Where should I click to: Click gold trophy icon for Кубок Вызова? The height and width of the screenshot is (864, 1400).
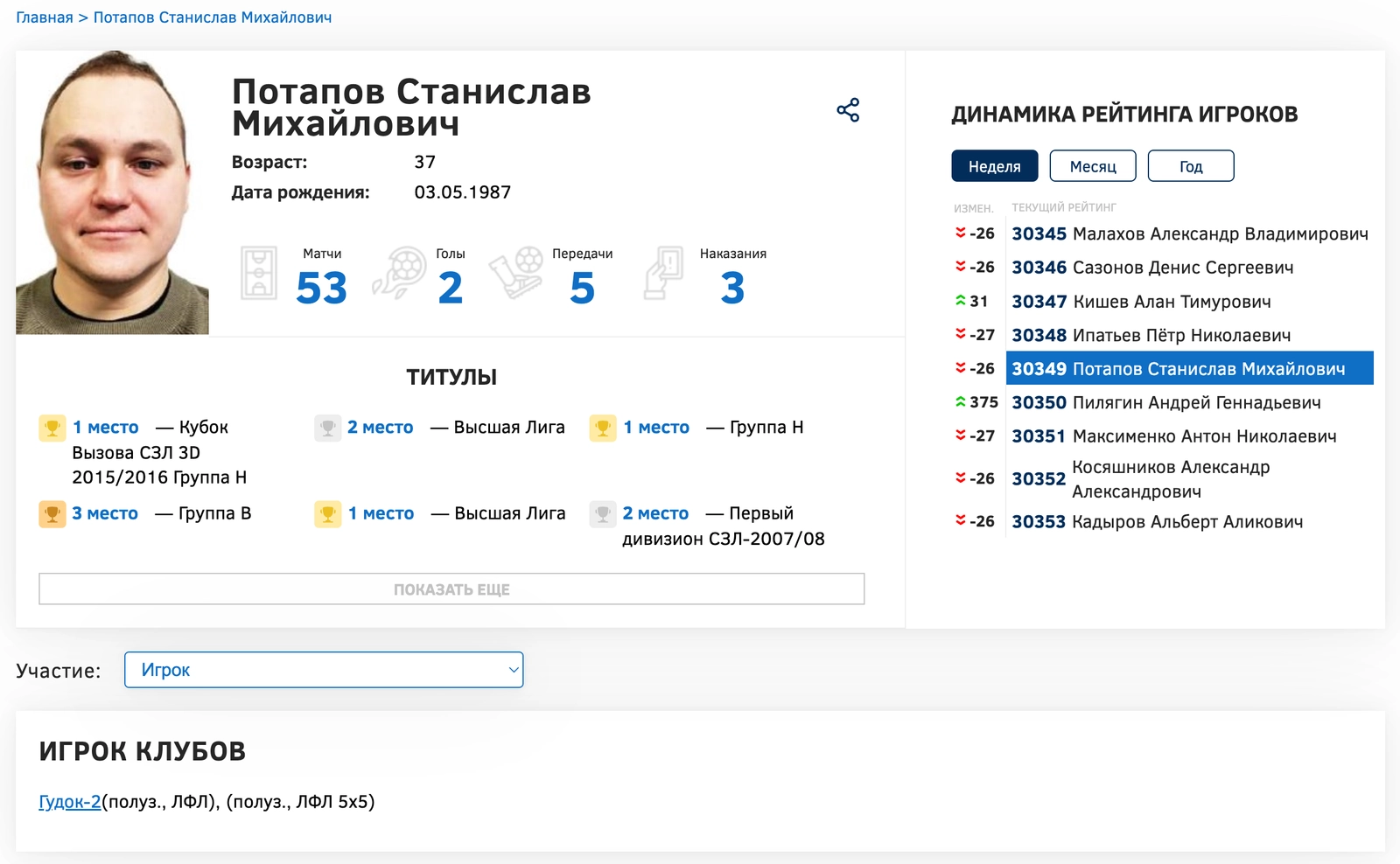52,428
